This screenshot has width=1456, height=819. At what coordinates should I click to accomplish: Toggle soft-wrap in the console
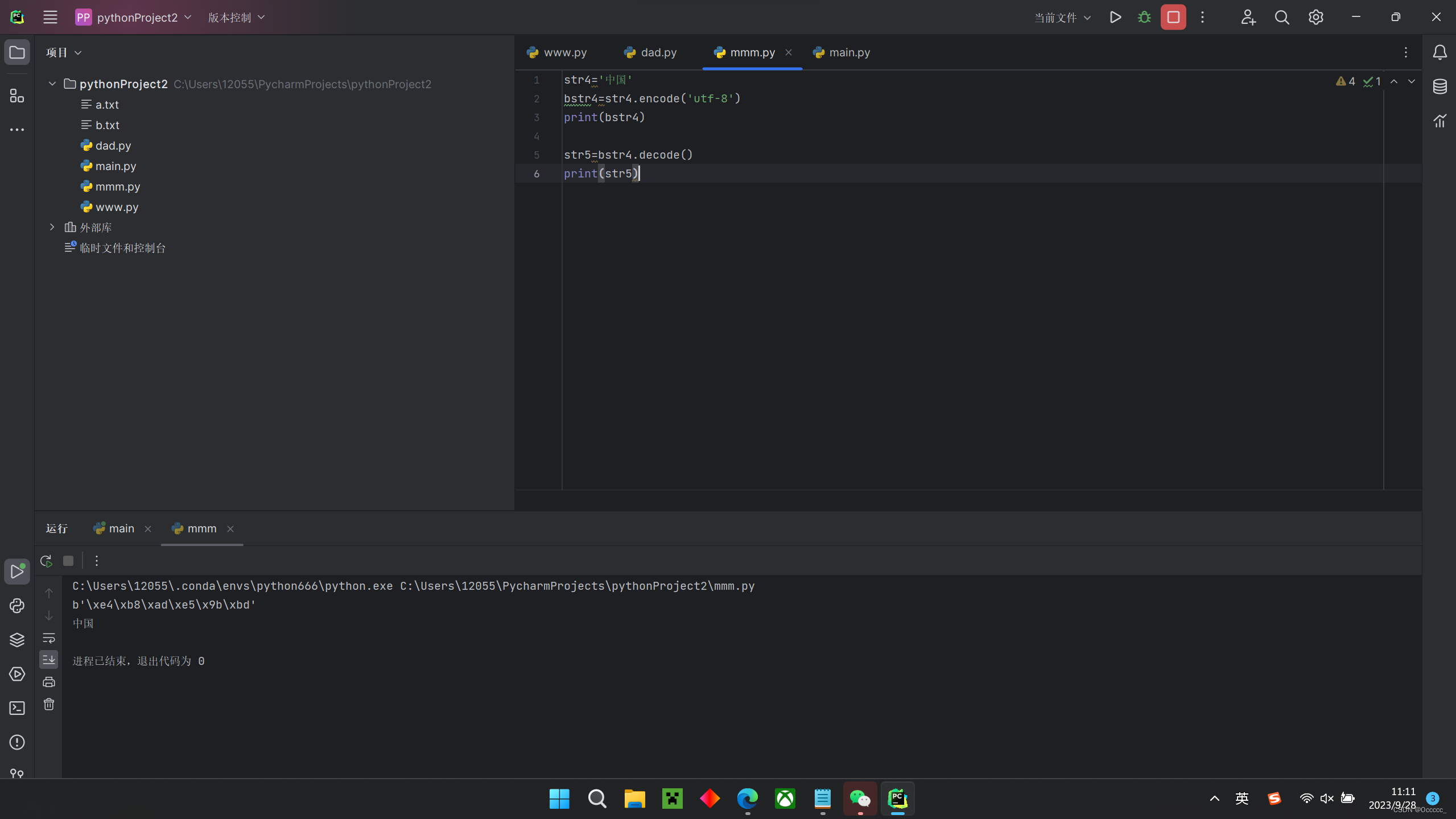49,638
